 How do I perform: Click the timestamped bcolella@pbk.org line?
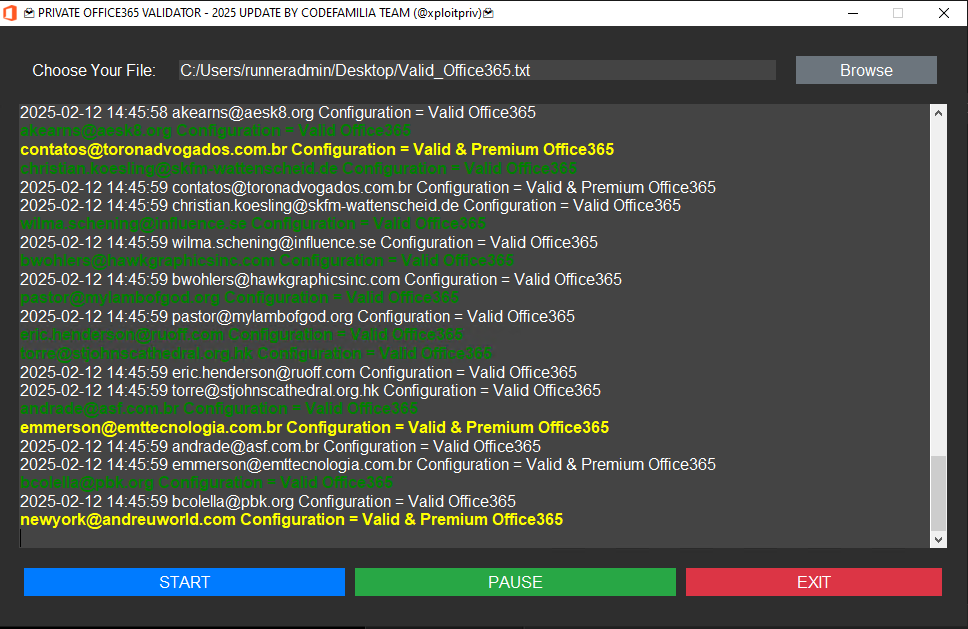click(x=268, y=501)
